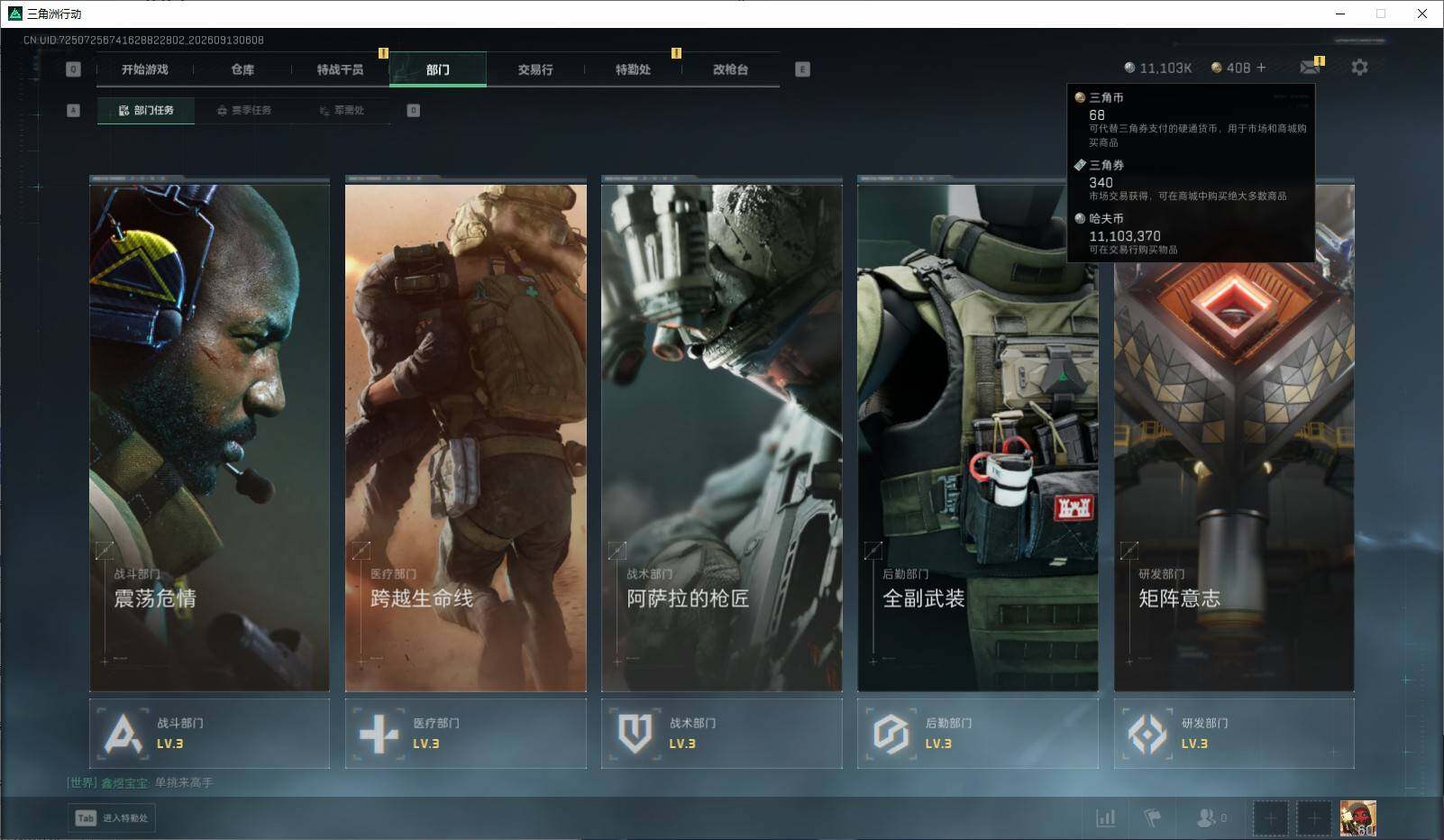Click the D key hint icon

tap(413, 110)
